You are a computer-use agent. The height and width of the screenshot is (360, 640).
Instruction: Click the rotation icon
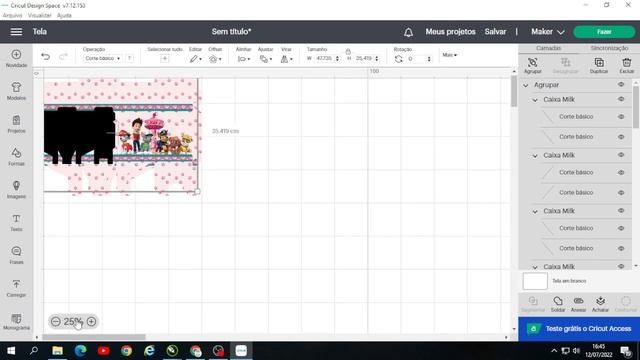coord(398,59)
